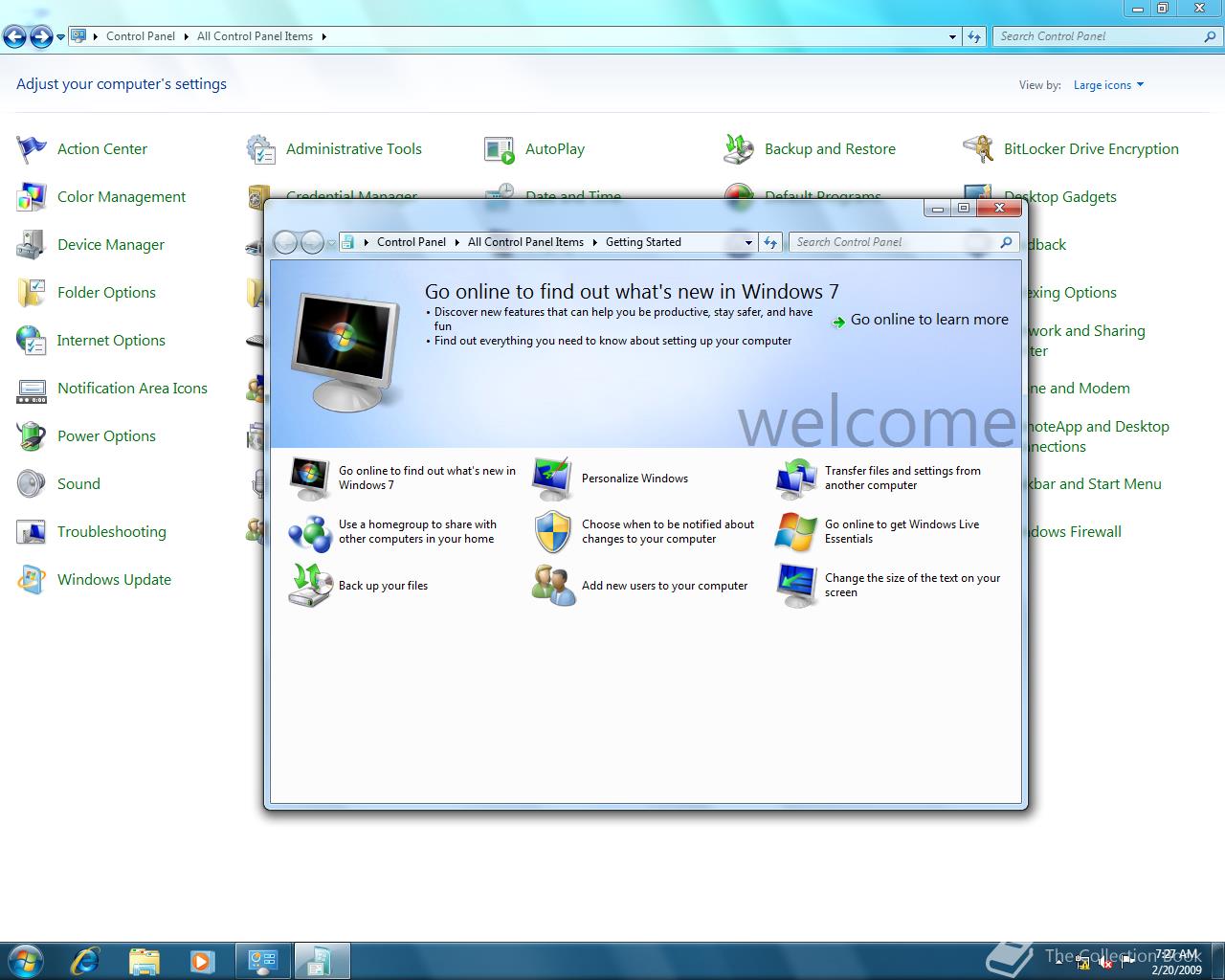Click Control Panel taskbar button

click(262, 960)
